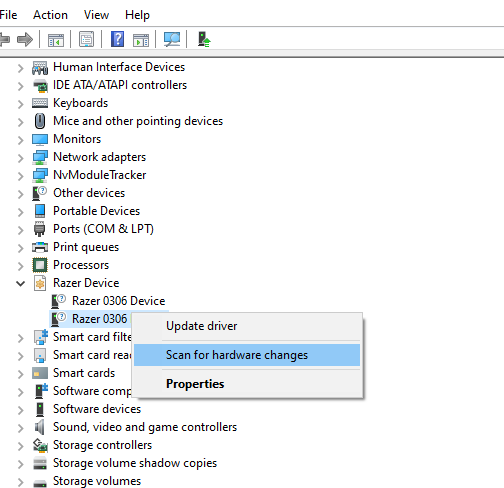504x488 pixels.
Task: Open the Help menu
Action: (137, 15)
